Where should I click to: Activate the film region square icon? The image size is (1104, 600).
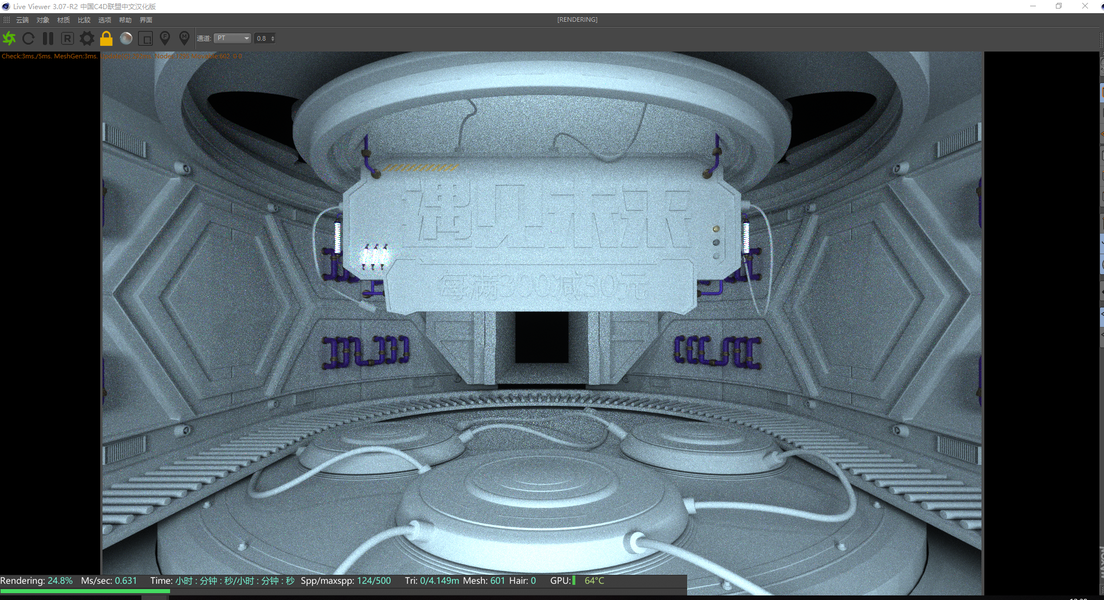[x=146, y=38]
